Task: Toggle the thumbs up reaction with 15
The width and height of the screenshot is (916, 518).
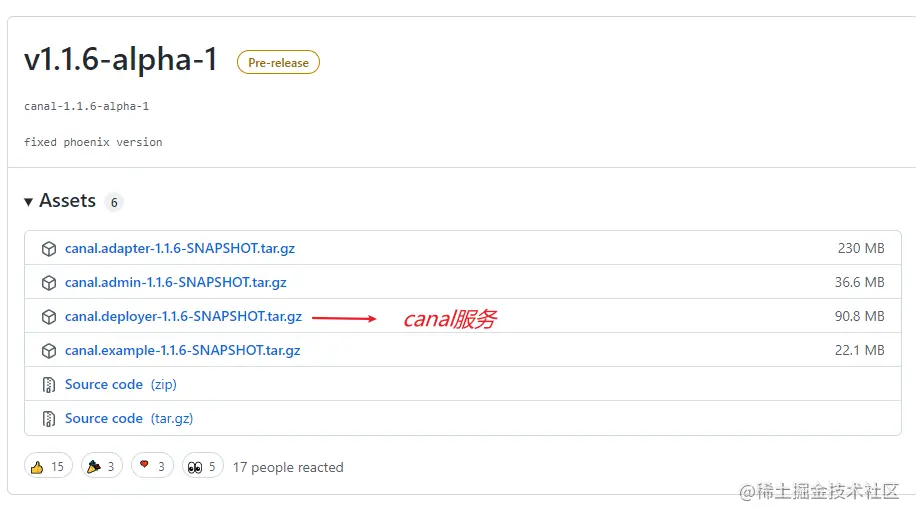Action: click(x=48, y=466)
